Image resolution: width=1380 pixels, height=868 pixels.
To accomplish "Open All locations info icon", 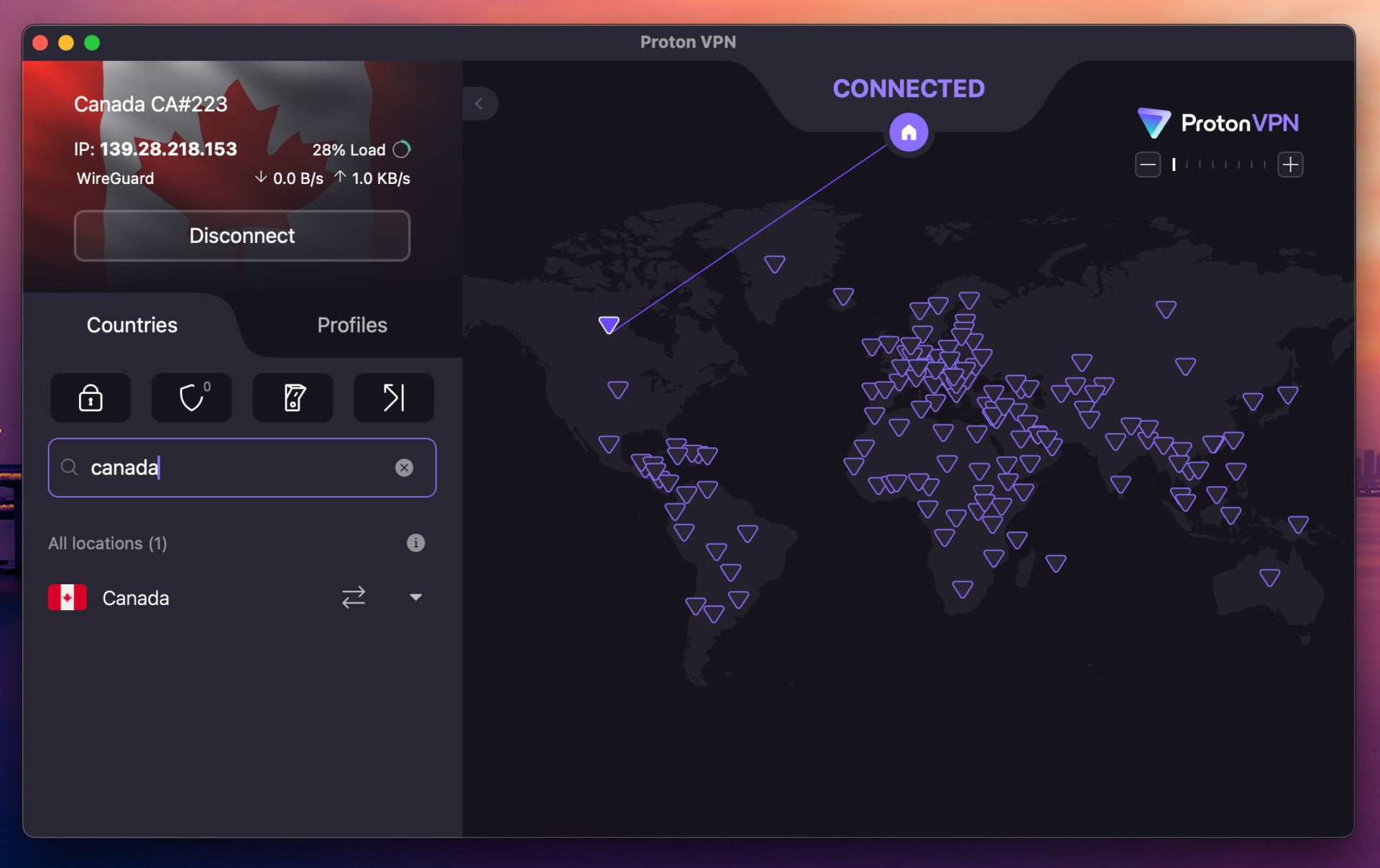I will 415,542.
